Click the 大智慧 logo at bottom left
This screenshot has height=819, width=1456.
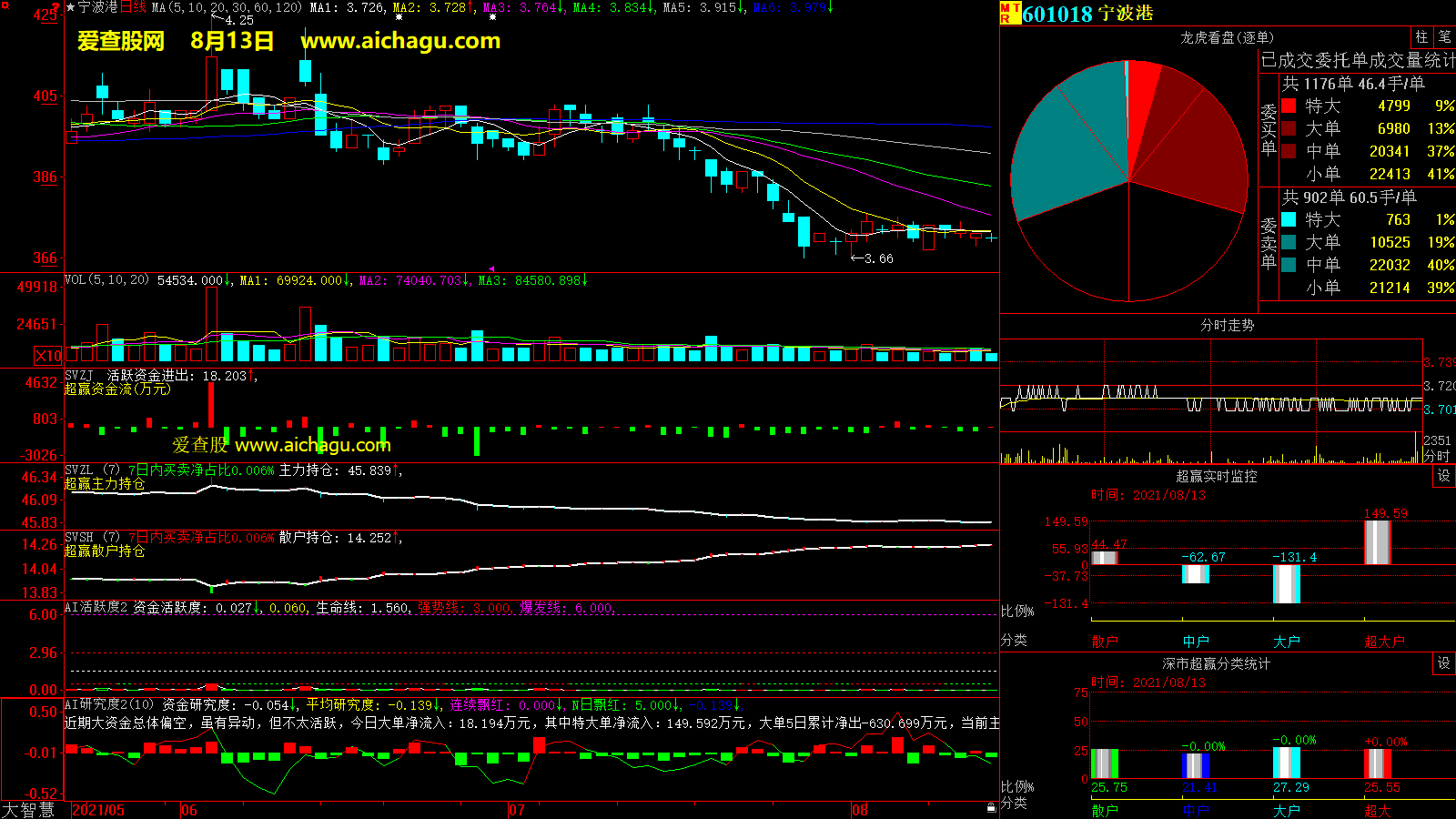28,809
